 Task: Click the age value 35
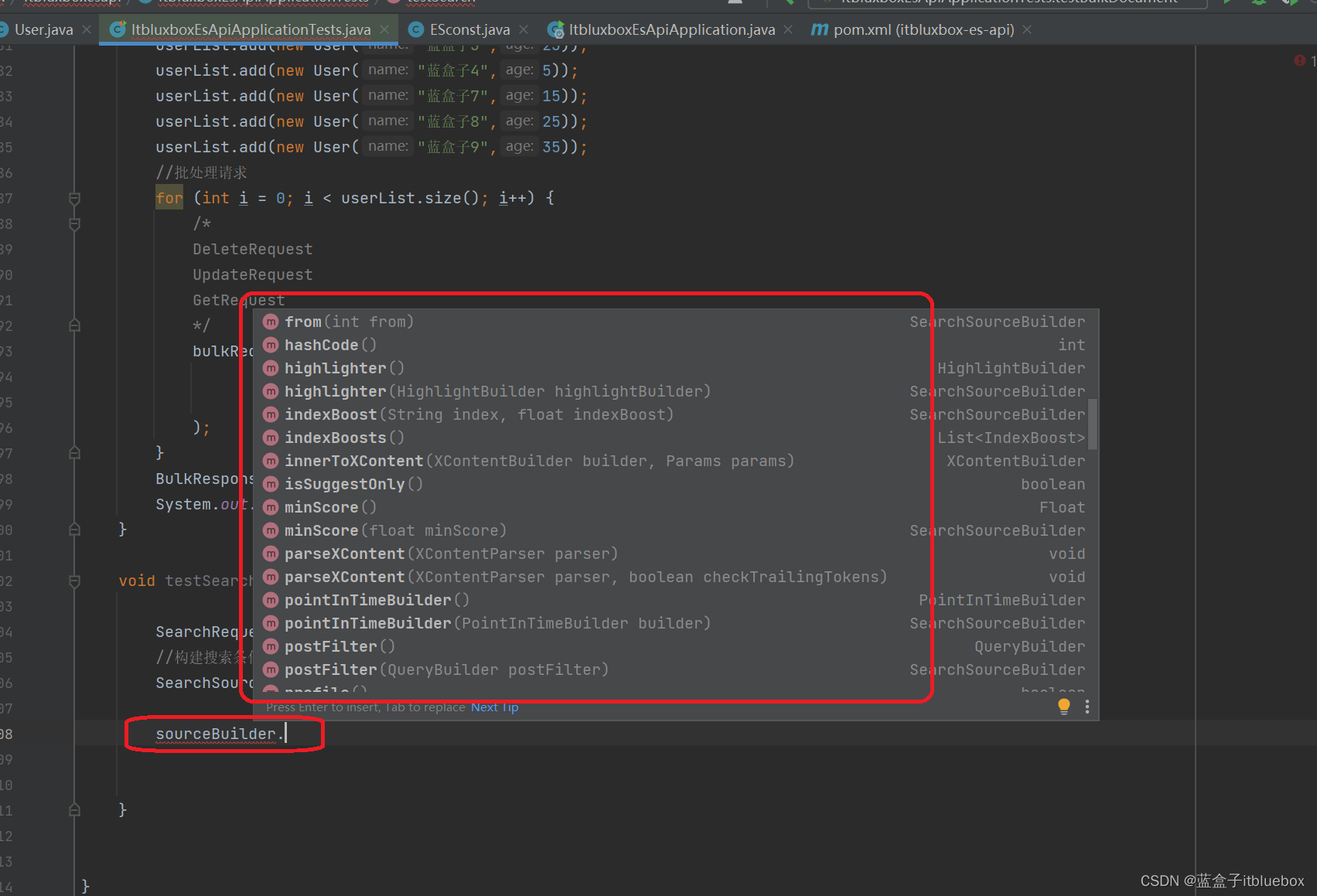click(551, 147)
